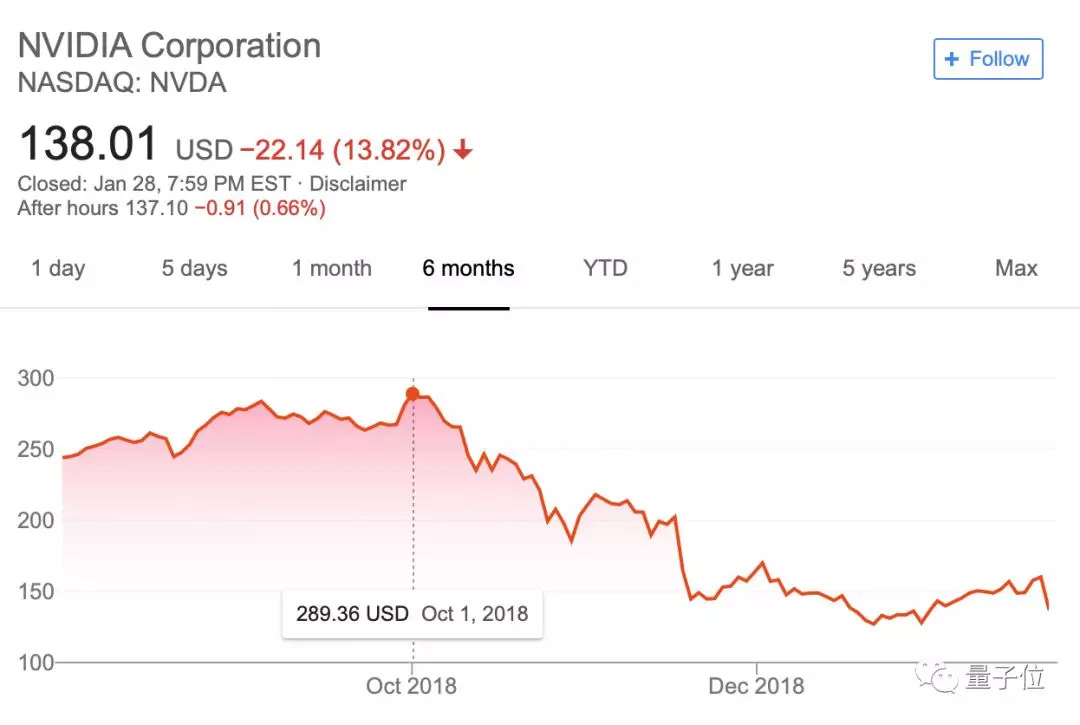Click the NVIDIA Corporation title
This screenshot has width=1080, height=725.
[x=169, y=46]
